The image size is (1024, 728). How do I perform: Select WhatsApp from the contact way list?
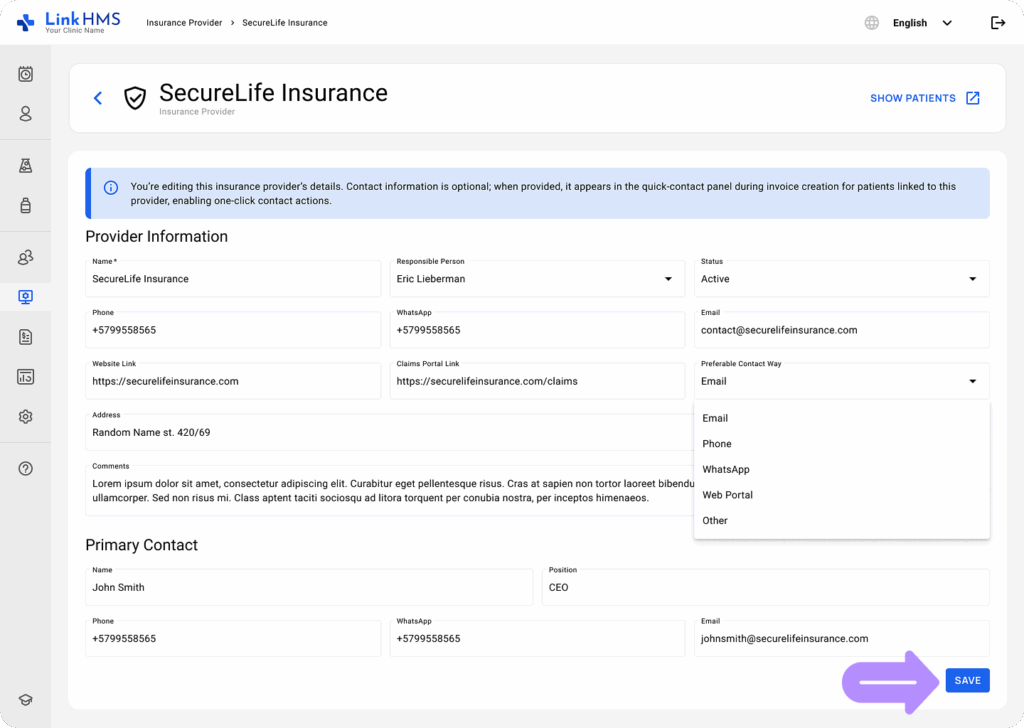pyautogui.click(x=725, y=469)
